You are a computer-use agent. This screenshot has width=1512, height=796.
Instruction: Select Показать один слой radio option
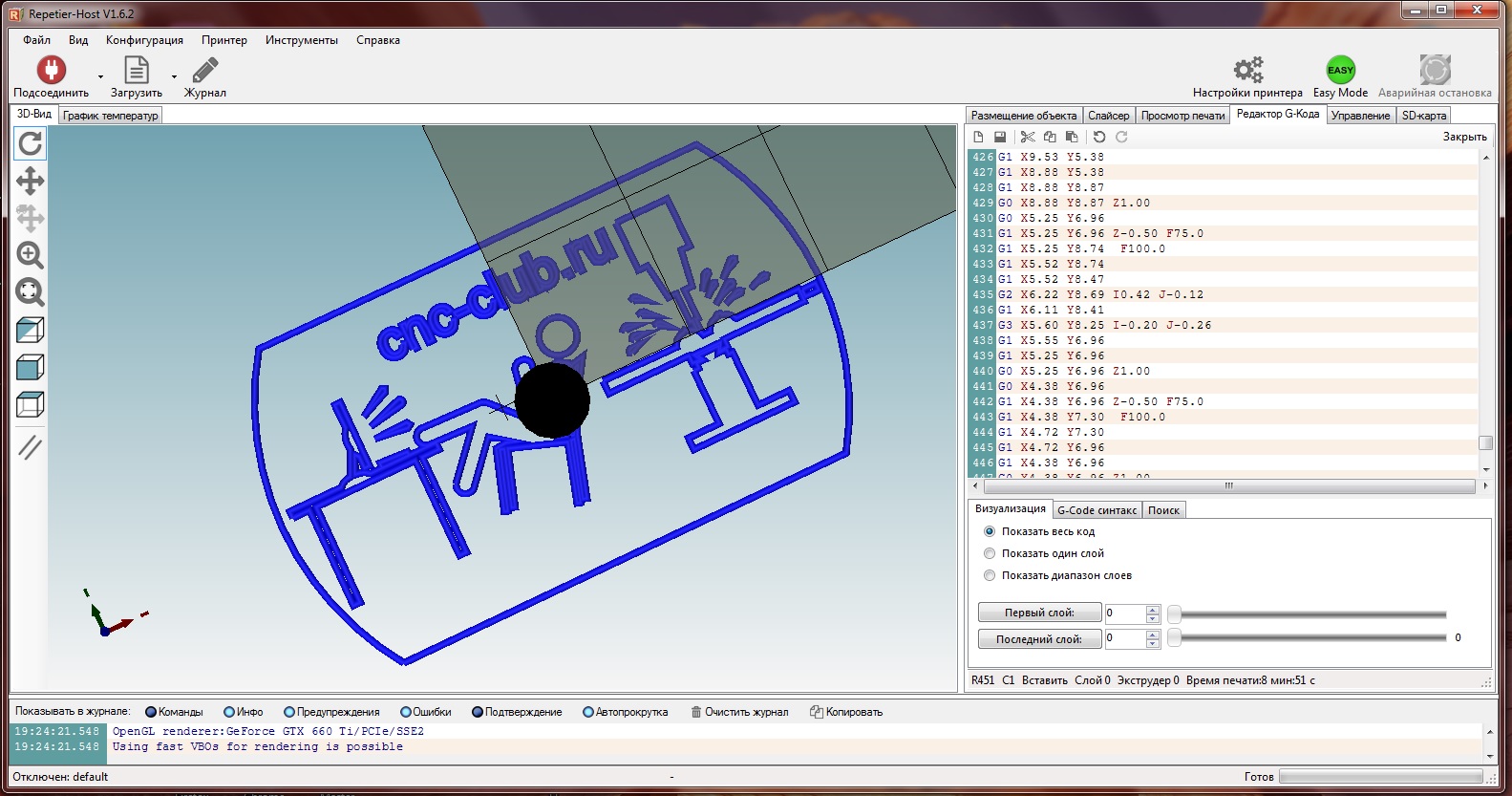coord(990,553)
